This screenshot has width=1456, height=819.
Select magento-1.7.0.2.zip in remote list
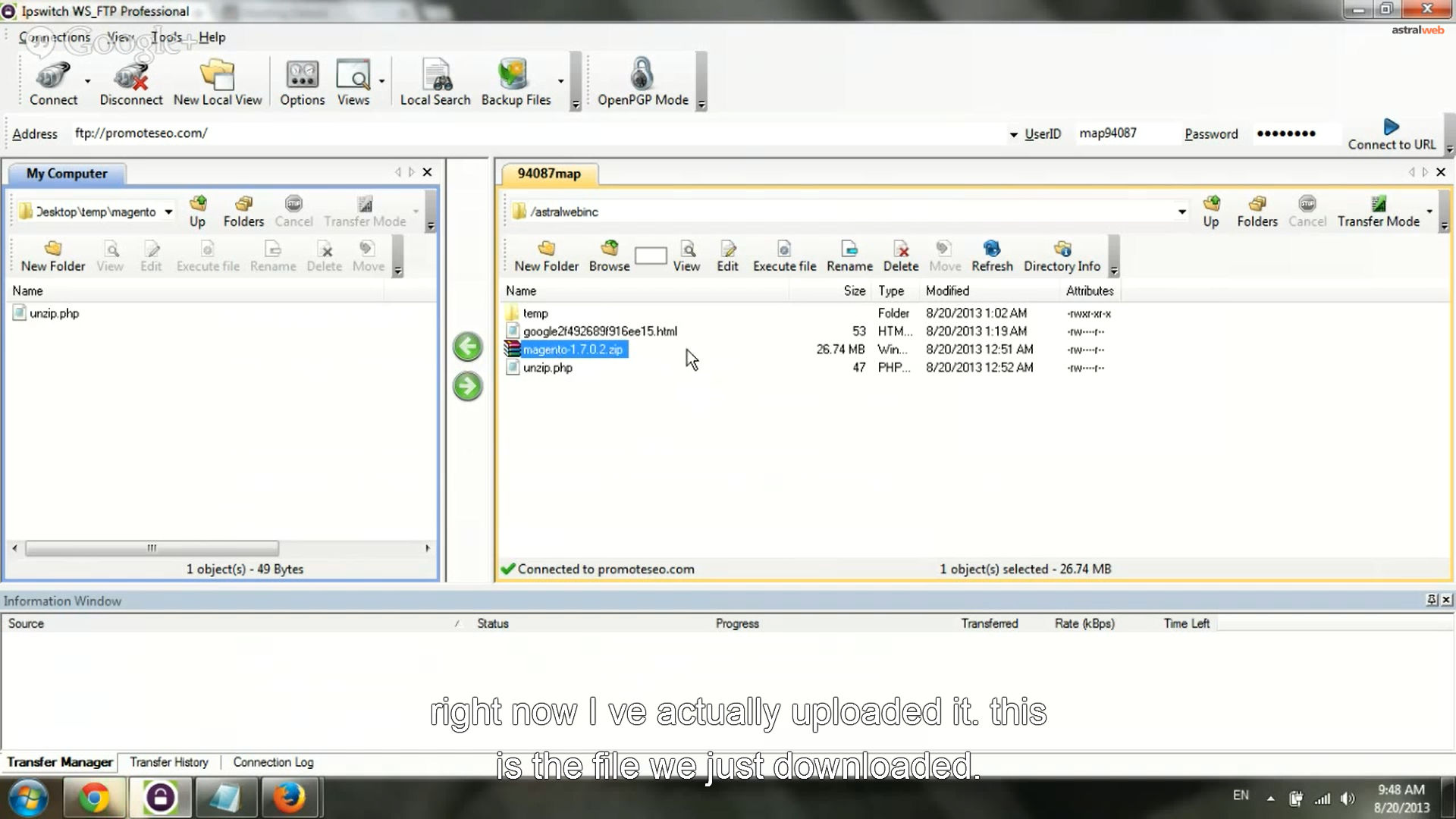coord(573,350)
